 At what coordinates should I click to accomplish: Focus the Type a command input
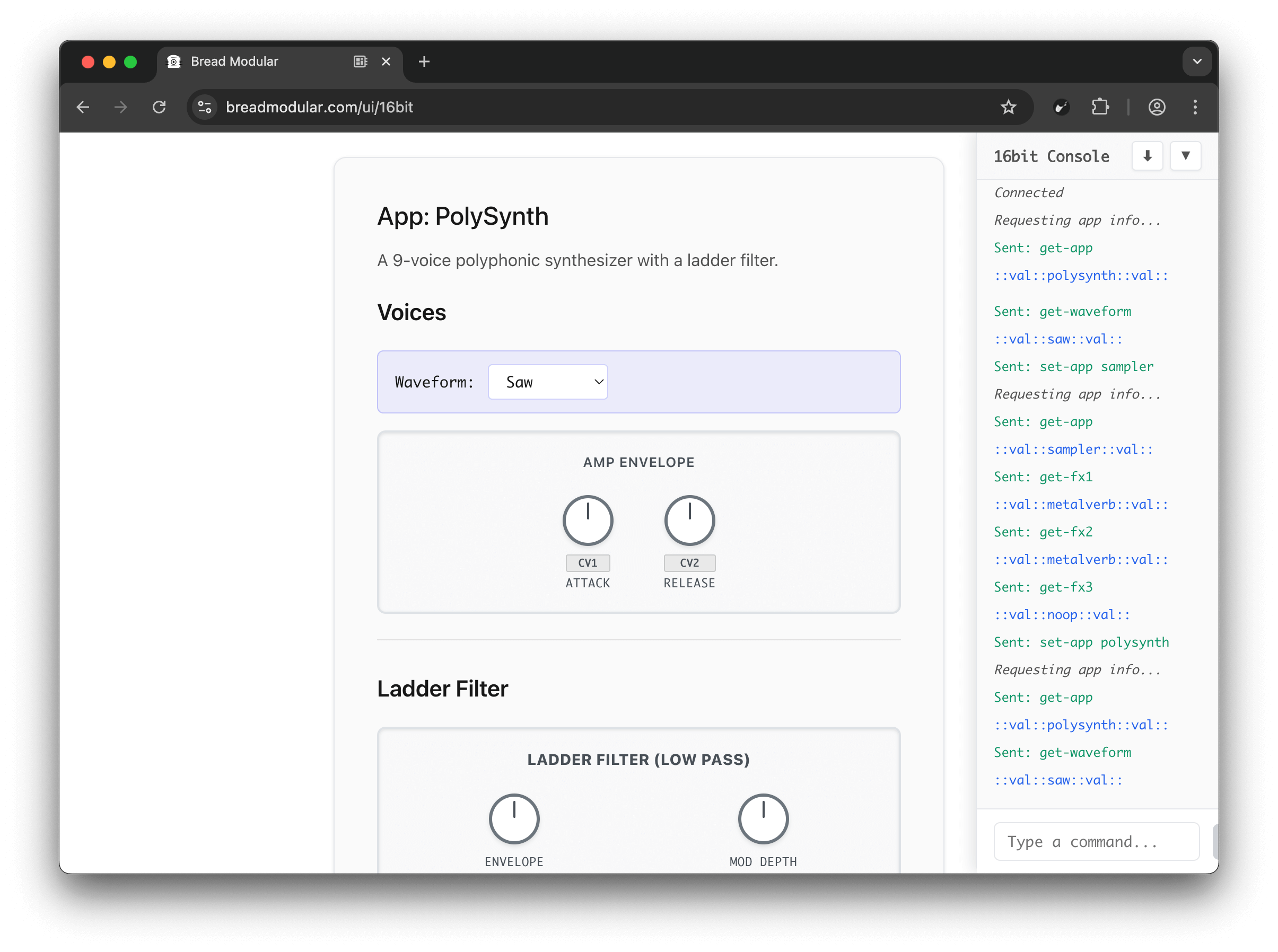[1096, 841]
